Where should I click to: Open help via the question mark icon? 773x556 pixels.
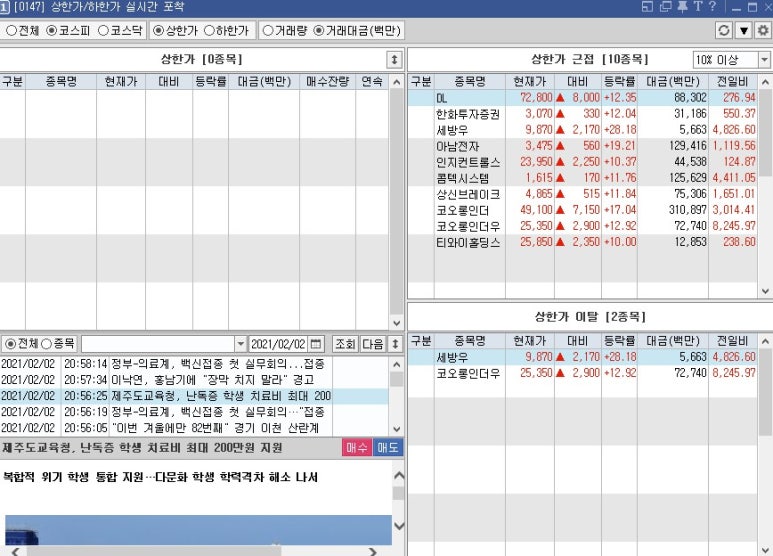(712, 6)
